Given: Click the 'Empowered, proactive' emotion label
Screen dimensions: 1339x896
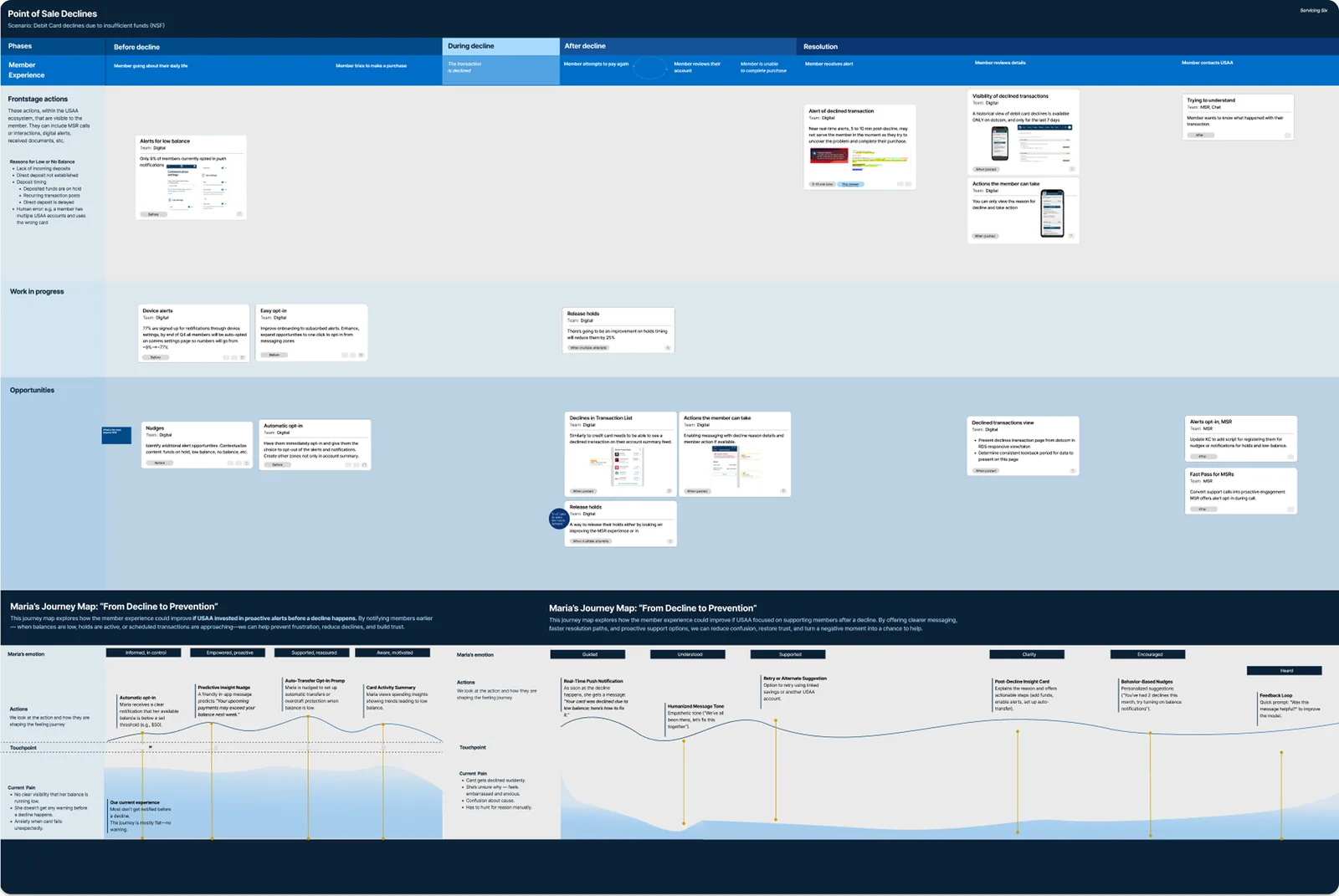Looking at the screenshot, I should 229,653.
